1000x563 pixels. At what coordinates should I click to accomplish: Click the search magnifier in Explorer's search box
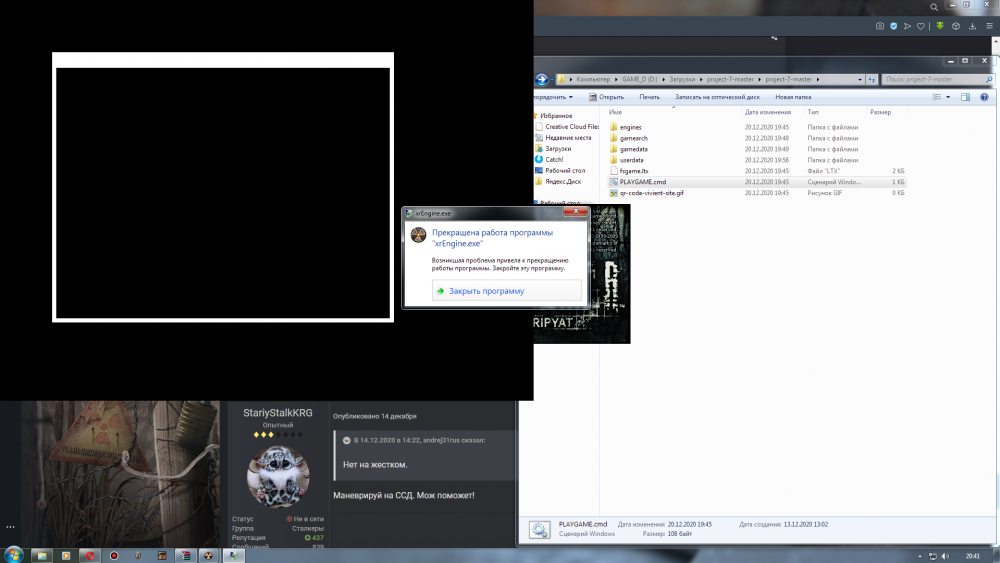(x=989, y=79)
